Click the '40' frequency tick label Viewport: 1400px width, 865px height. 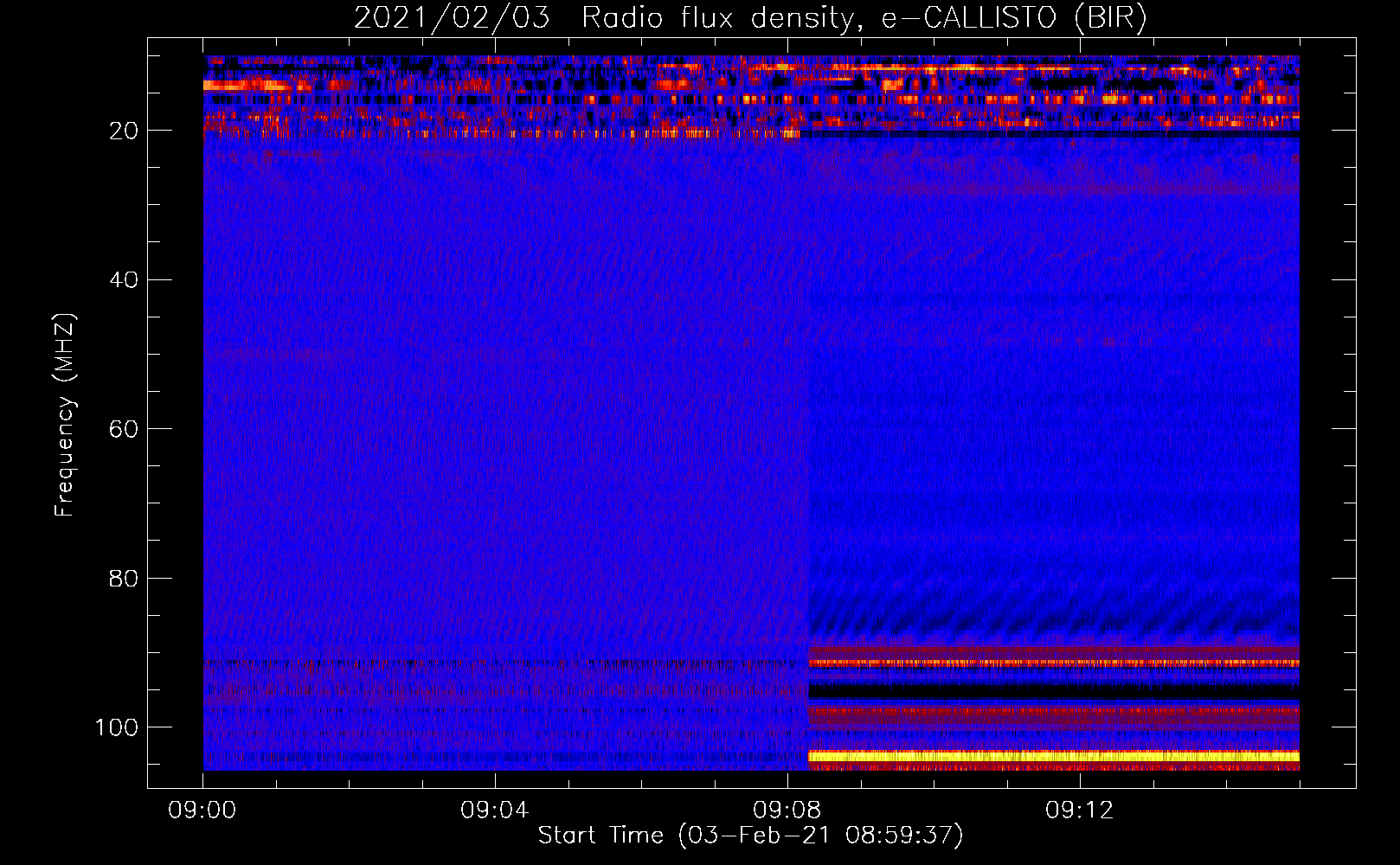[124, 280]
